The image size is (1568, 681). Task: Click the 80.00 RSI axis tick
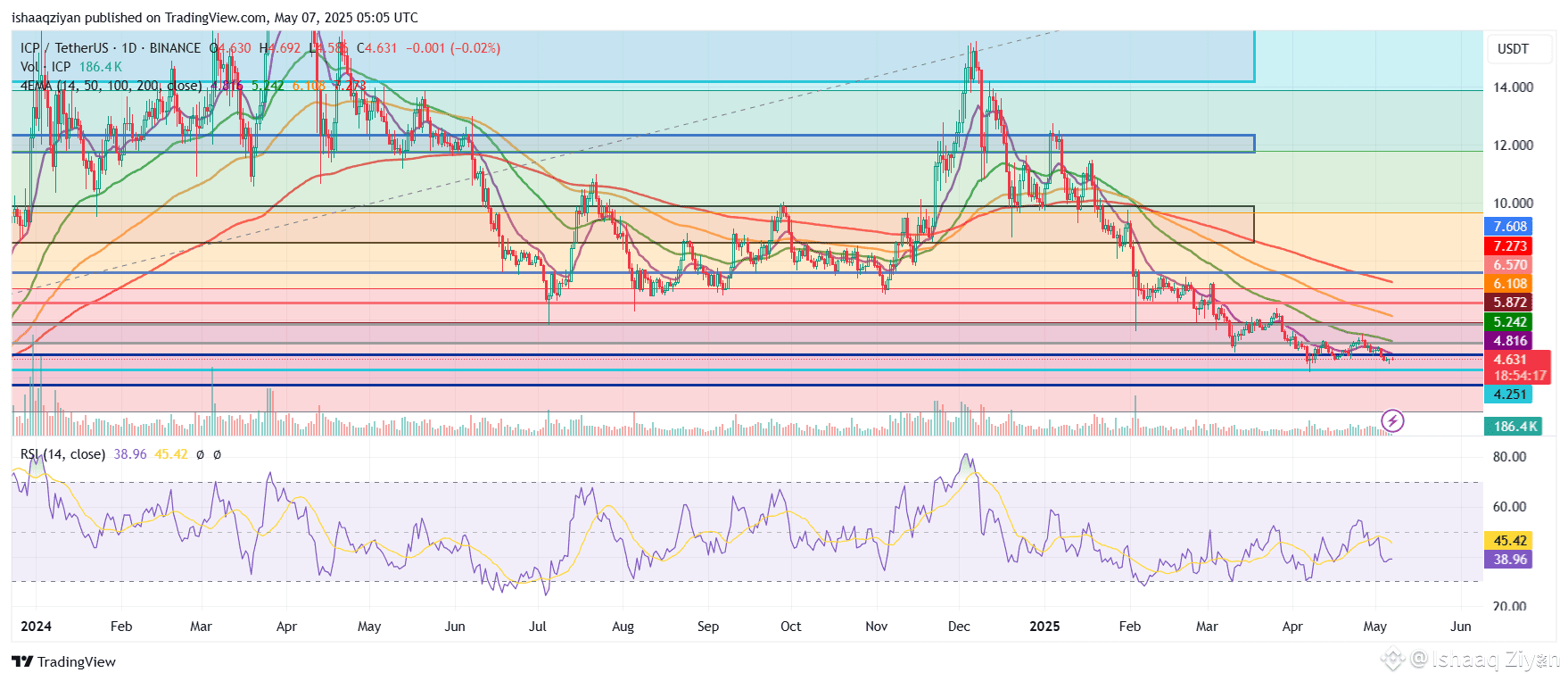click(x=1509, y=457)
